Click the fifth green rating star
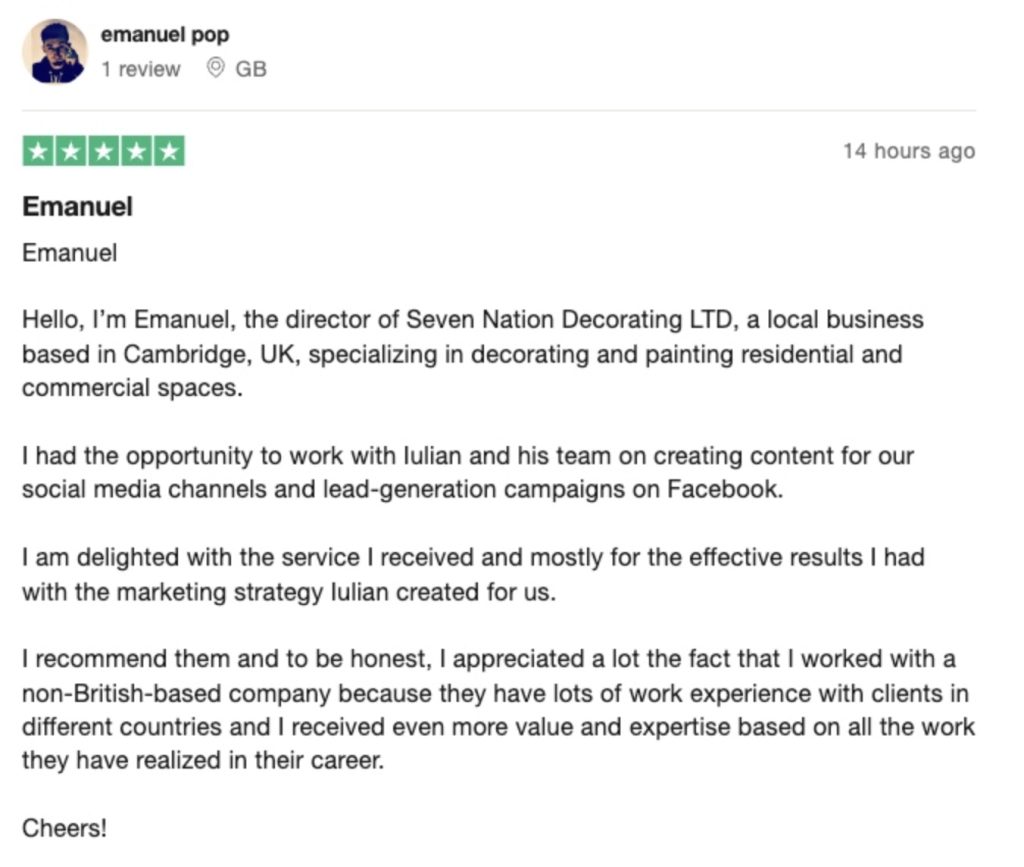Screen dimensions: 1024x867 170,152
